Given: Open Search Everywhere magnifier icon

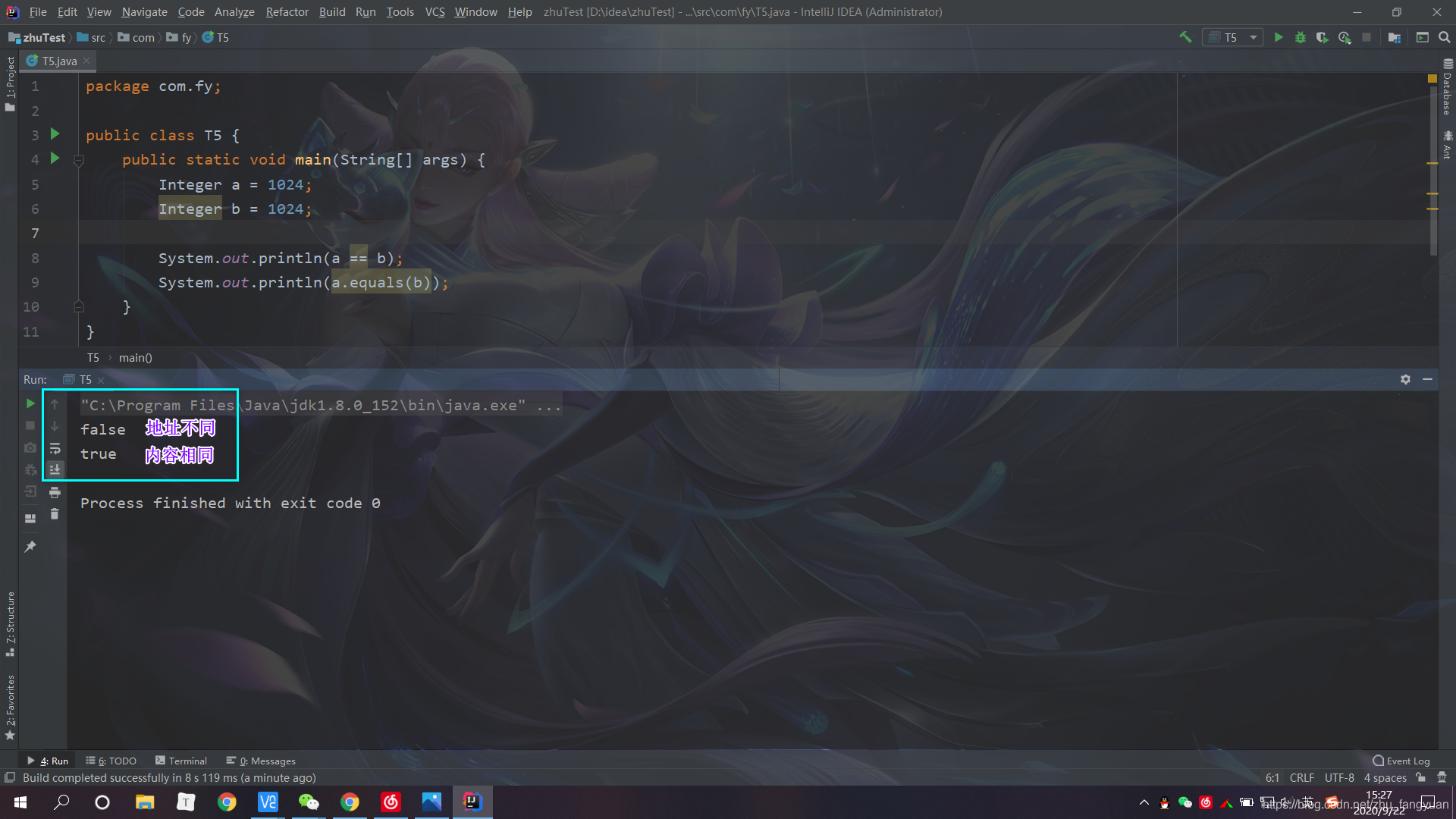Looking at the screenshot, I should pos(1445,37).
